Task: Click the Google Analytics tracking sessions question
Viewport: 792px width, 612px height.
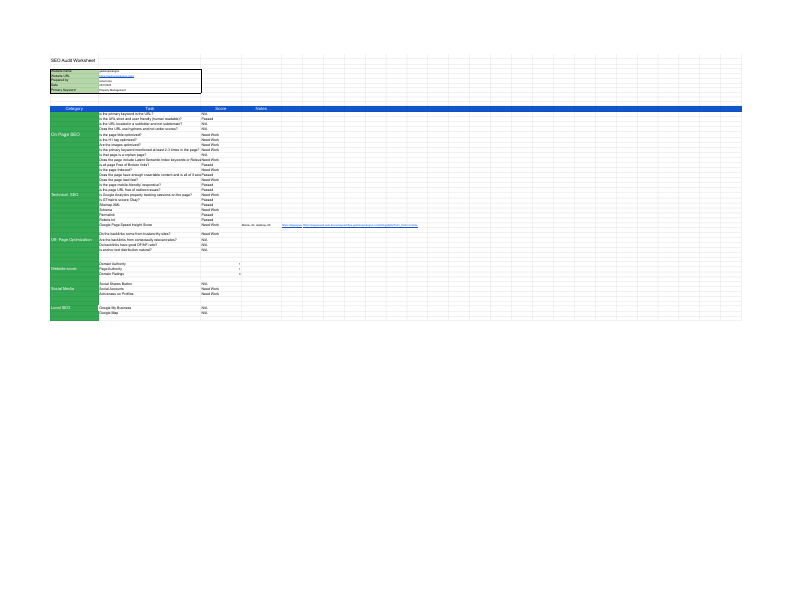Action: click(150, 194)
